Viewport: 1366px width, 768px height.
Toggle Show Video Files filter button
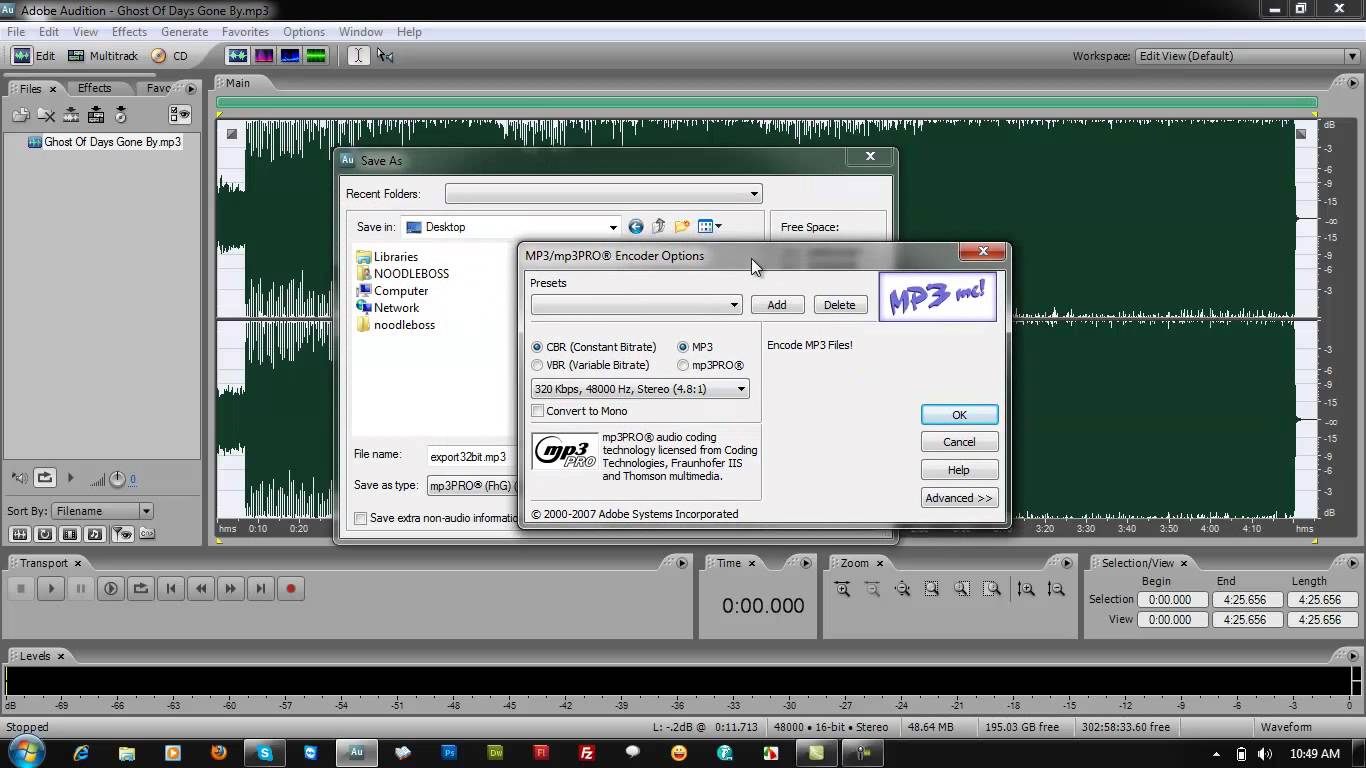coord(71,534)
